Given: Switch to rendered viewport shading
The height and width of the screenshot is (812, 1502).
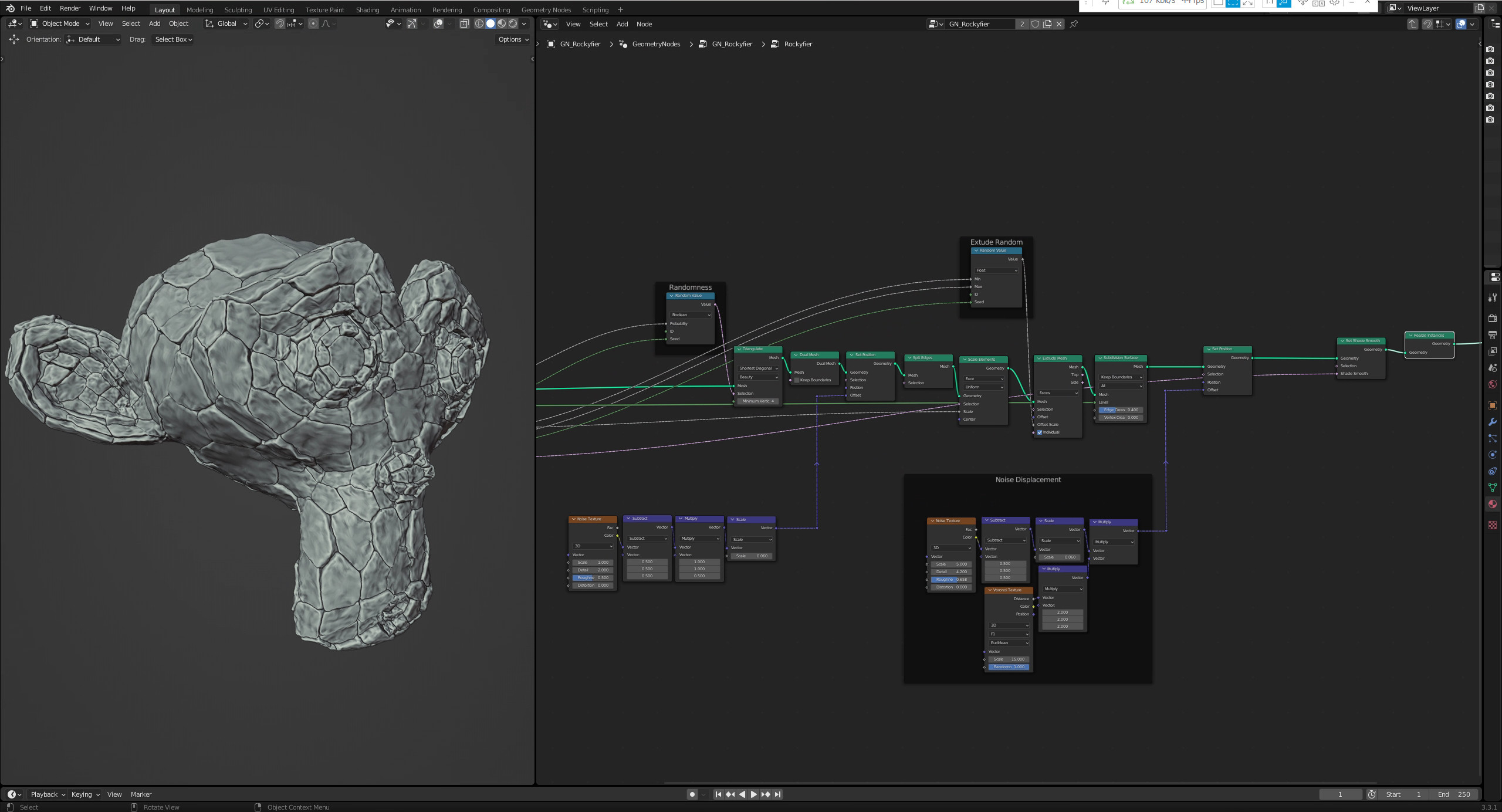Looking at the screenshot, I should click(x=513, y=23).
